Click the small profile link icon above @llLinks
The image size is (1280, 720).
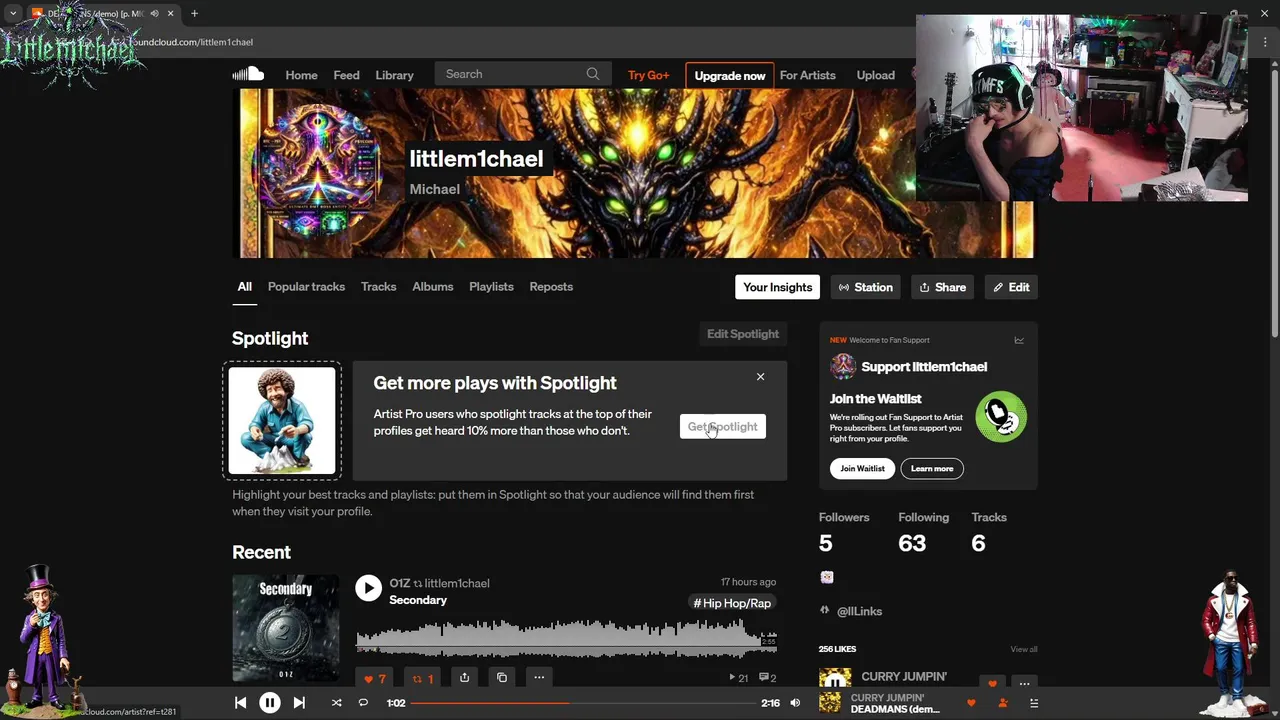tap(826, 577)
